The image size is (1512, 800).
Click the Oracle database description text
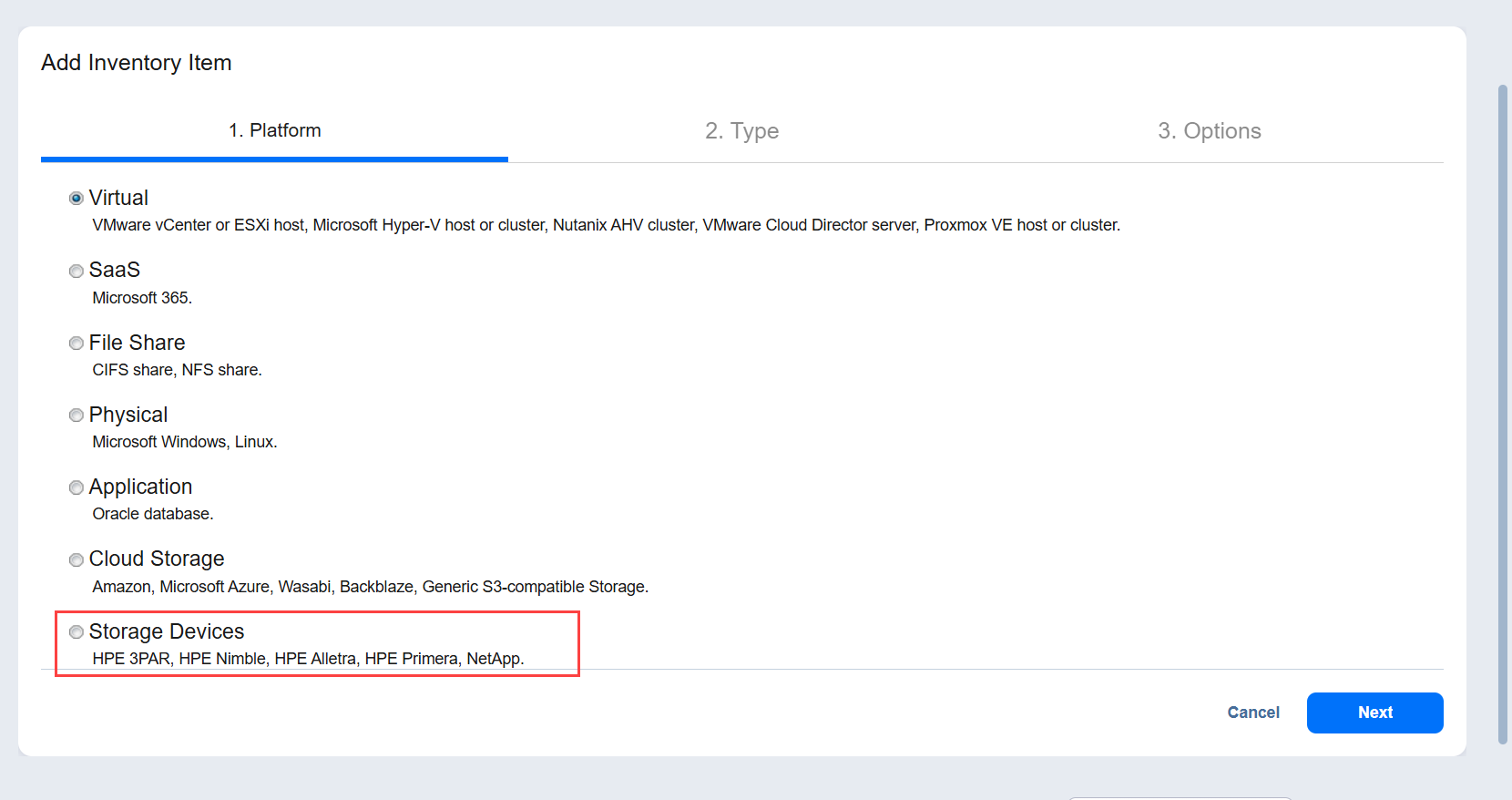(x=152, y=514)
